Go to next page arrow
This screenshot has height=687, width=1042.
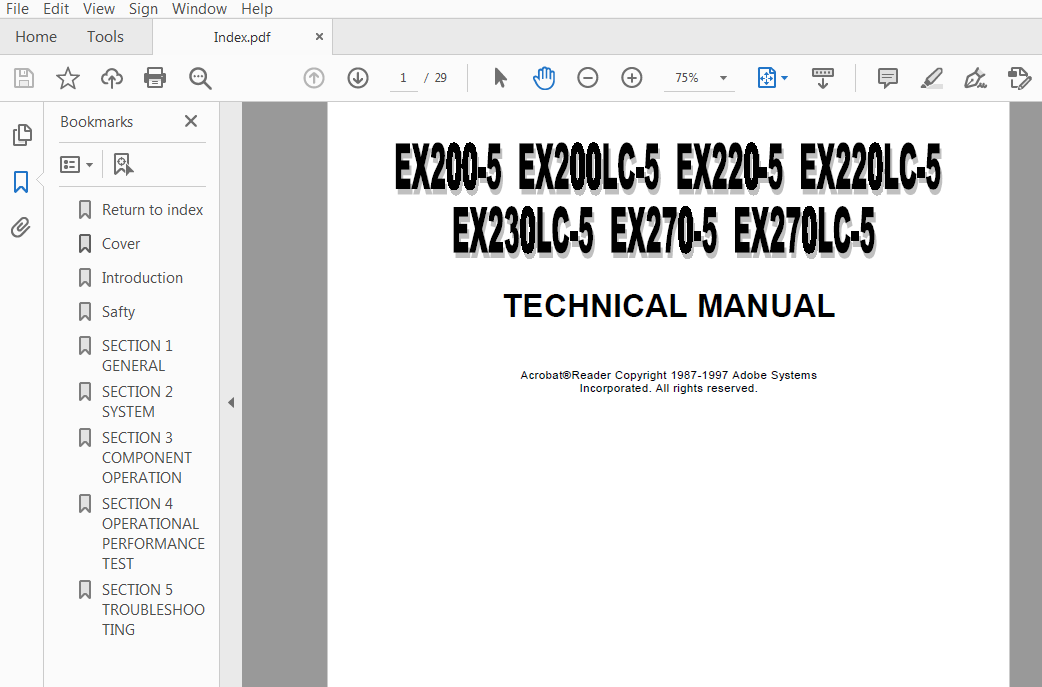point(358,78)
